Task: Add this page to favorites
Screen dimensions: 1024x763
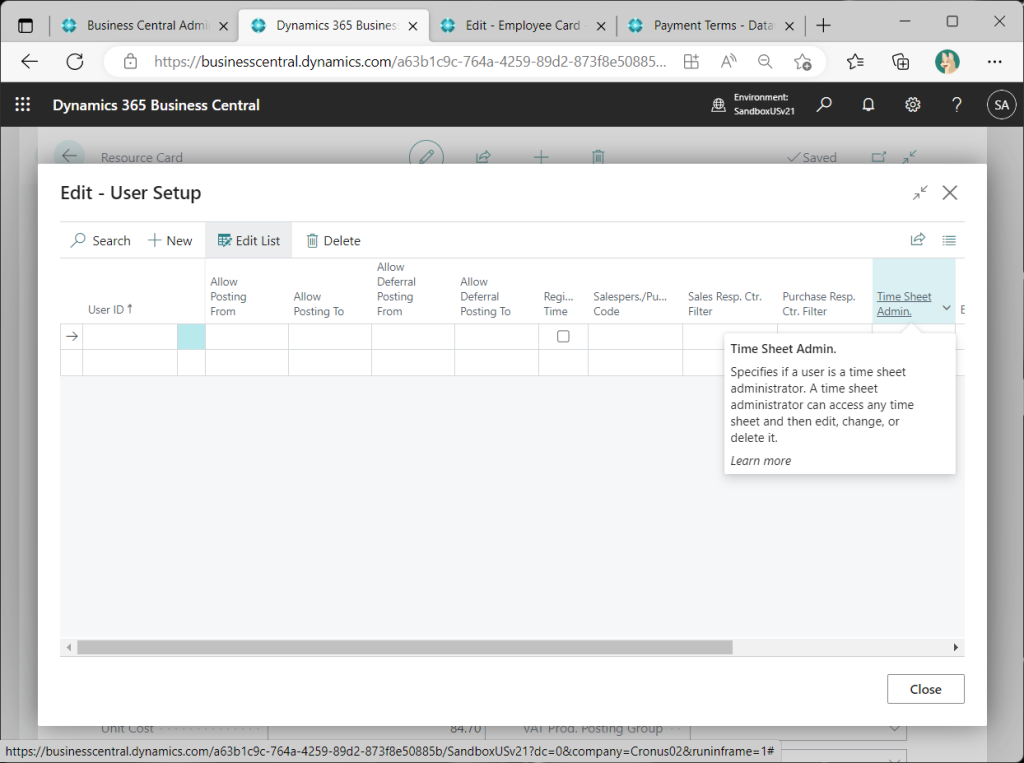Action: click(x=803, y=62)
